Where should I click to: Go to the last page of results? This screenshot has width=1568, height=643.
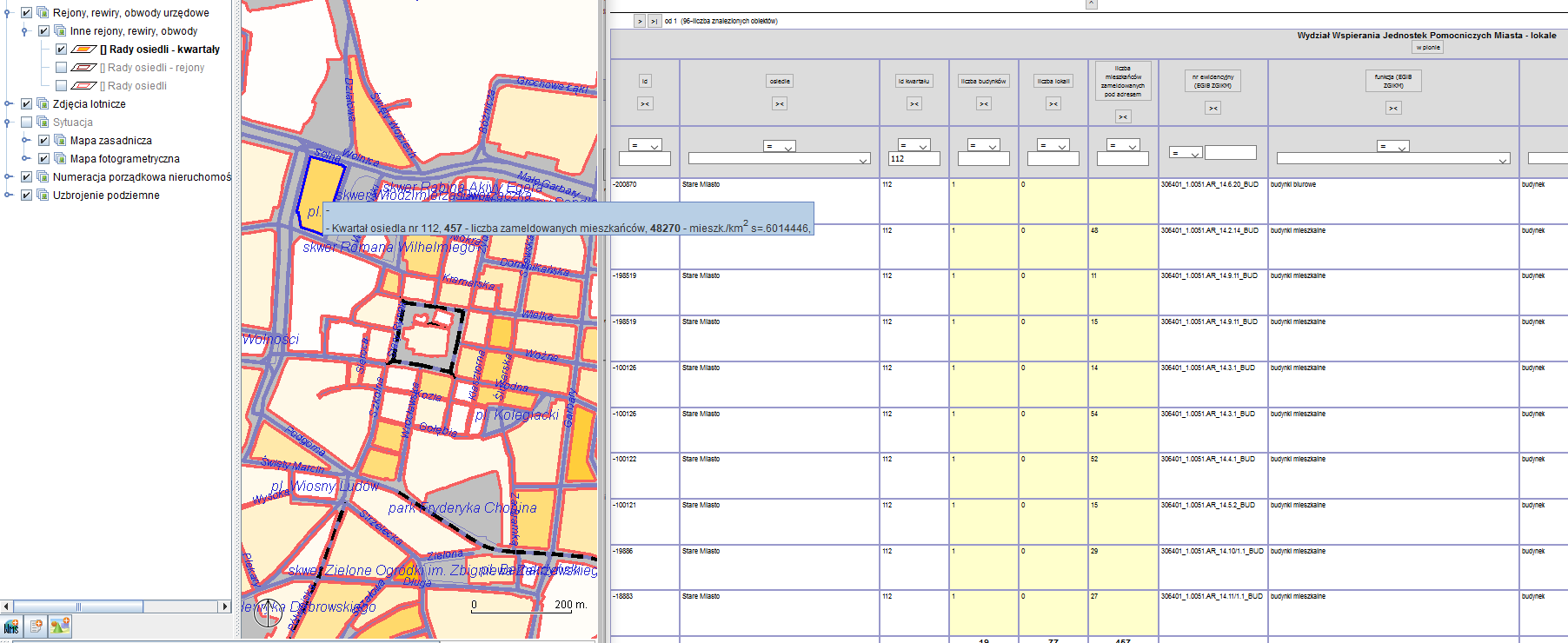click(654, 21)
